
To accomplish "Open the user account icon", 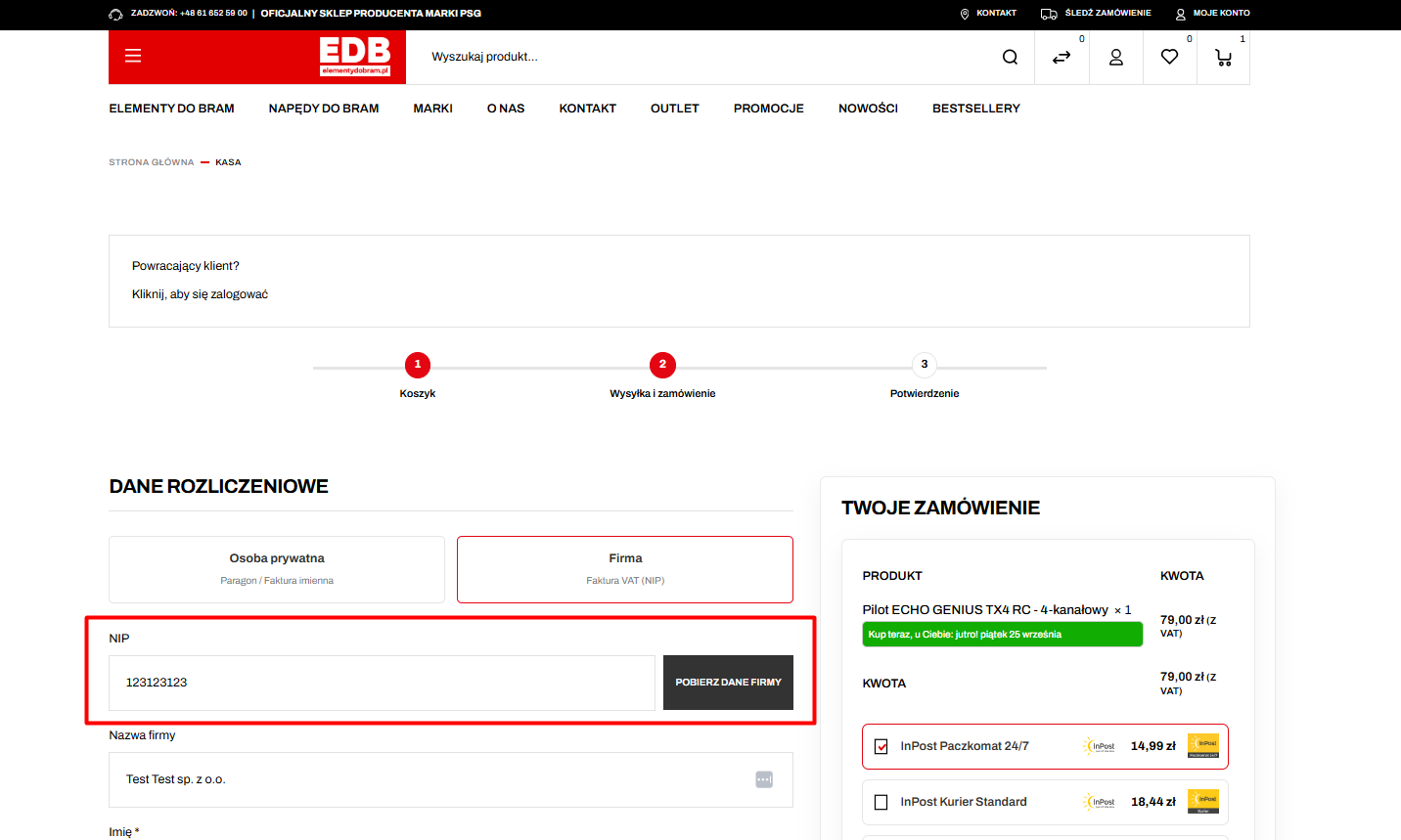I will tap(1116, 58).
